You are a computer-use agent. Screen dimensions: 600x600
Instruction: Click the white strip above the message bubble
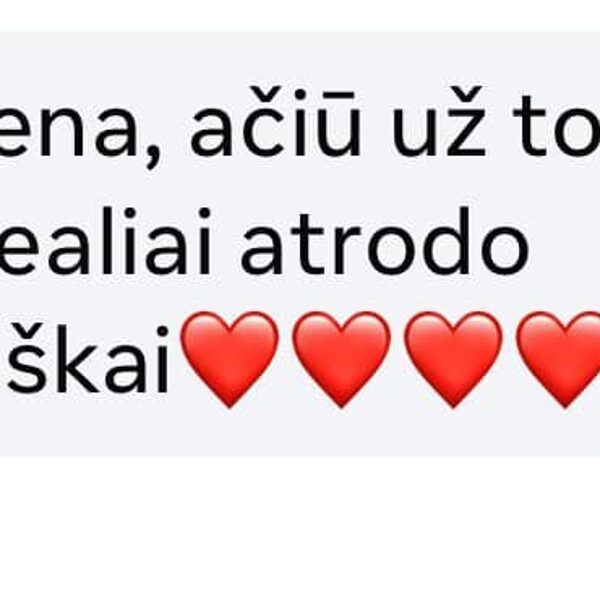[300, 15]
